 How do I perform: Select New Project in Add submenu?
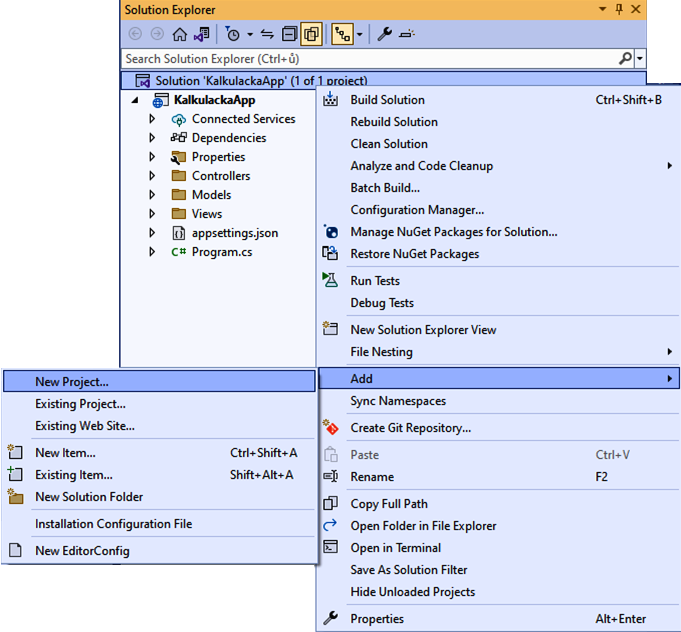[x=159, y=382]
